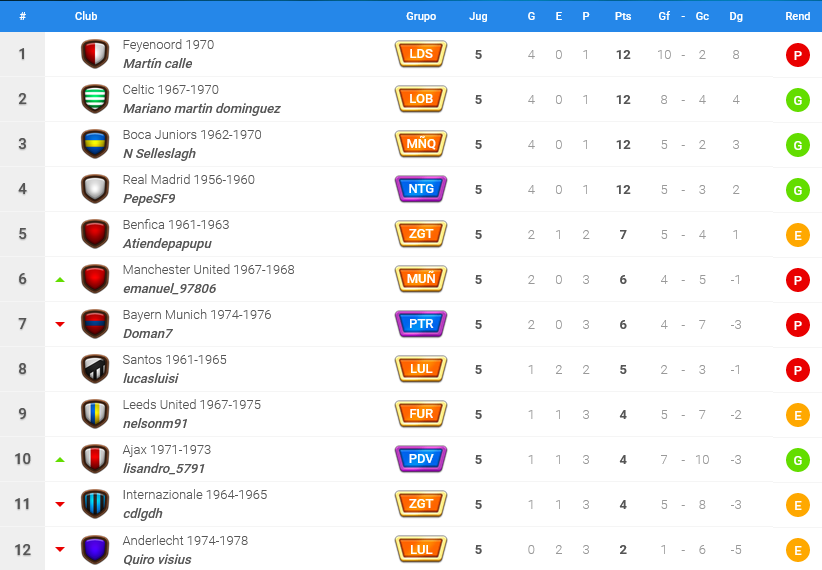Open the PTR group badge
Screen dimensions: 822x570
[x=421, y=324]
